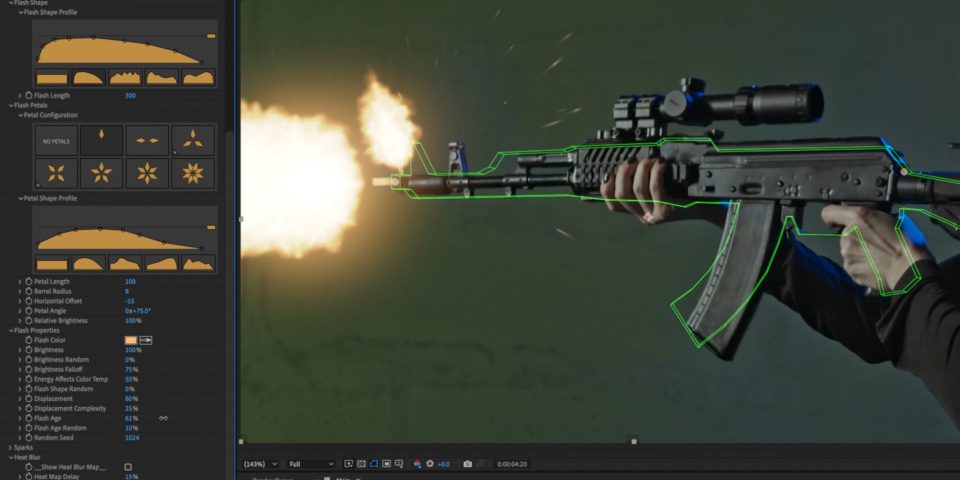
Task: Expand the Sparks group
Action: pyautogui.click(x=11, y=448)
